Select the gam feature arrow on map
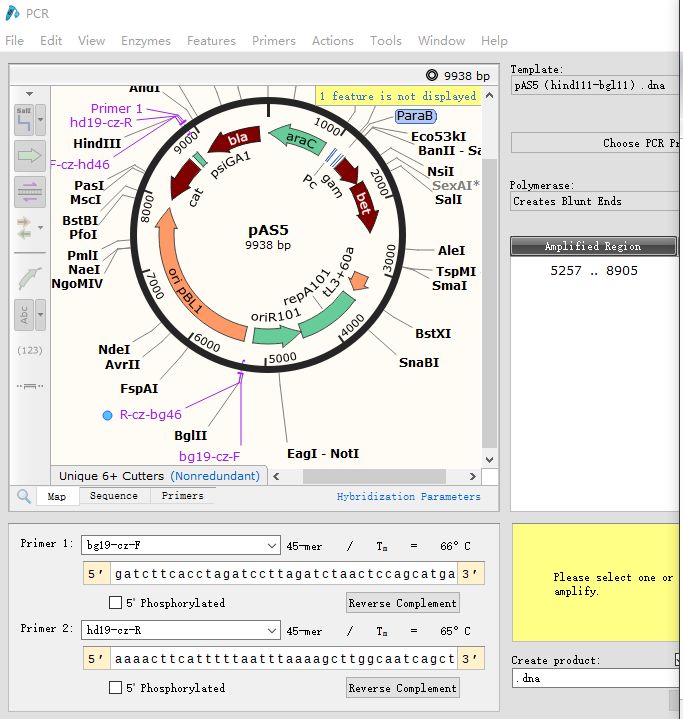Screen dimensions: 683x719 pyautogui.click(x=347, y=169)
